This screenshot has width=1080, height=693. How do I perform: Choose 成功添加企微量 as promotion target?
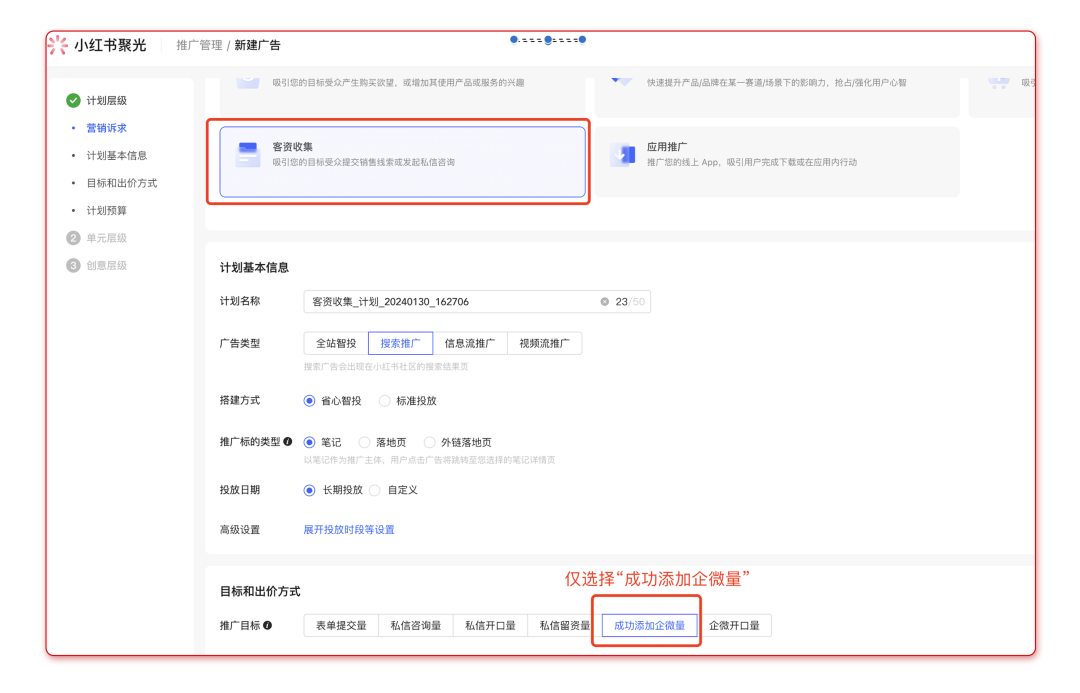(649, 626)
